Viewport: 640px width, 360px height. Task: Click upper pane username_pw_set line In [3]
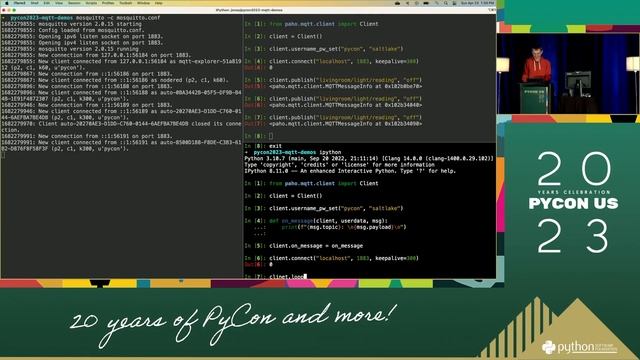point(324,49)
